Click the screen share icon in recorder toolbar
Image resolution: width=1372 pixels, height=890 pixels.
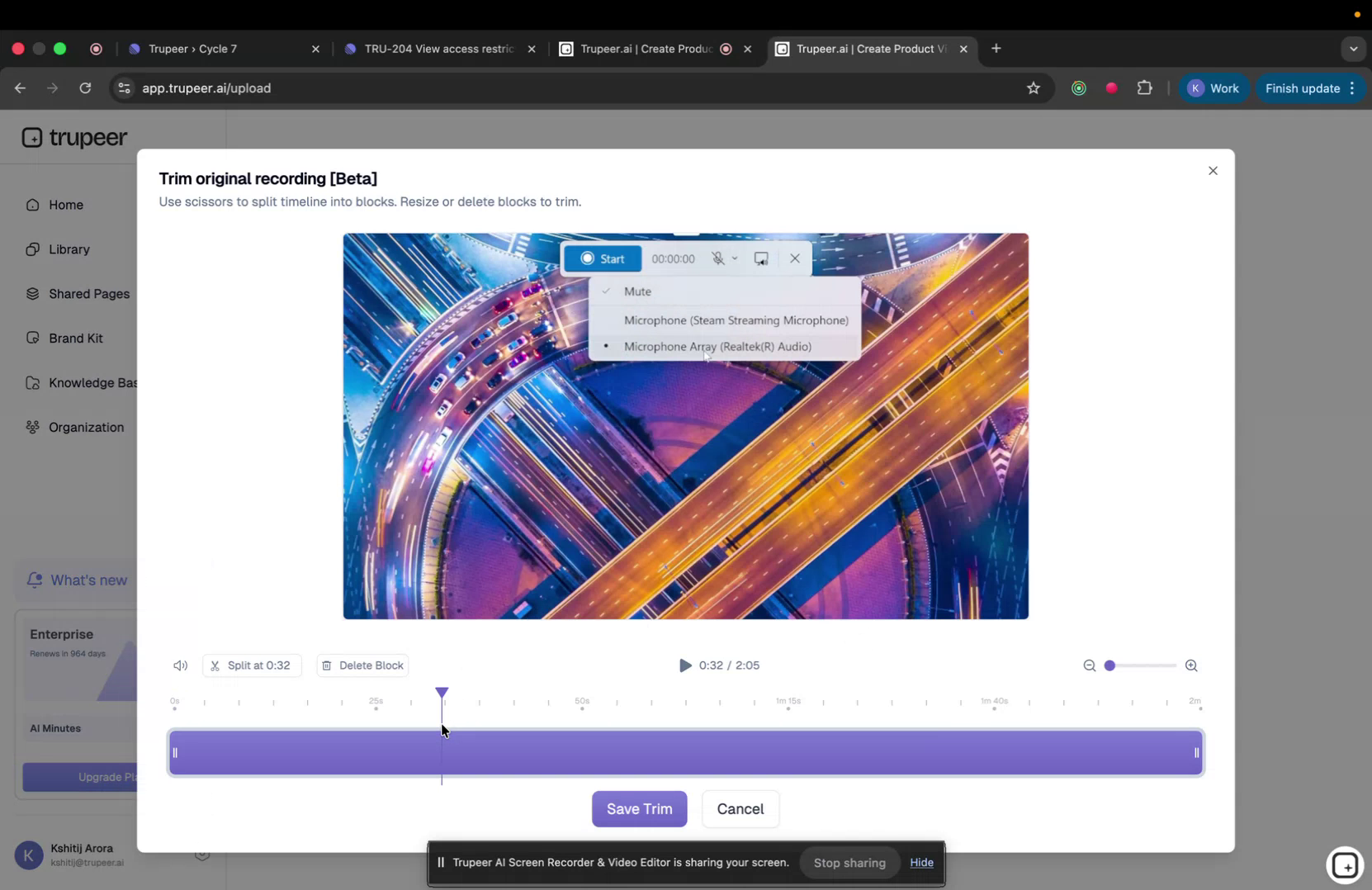[x=760, y=258]
